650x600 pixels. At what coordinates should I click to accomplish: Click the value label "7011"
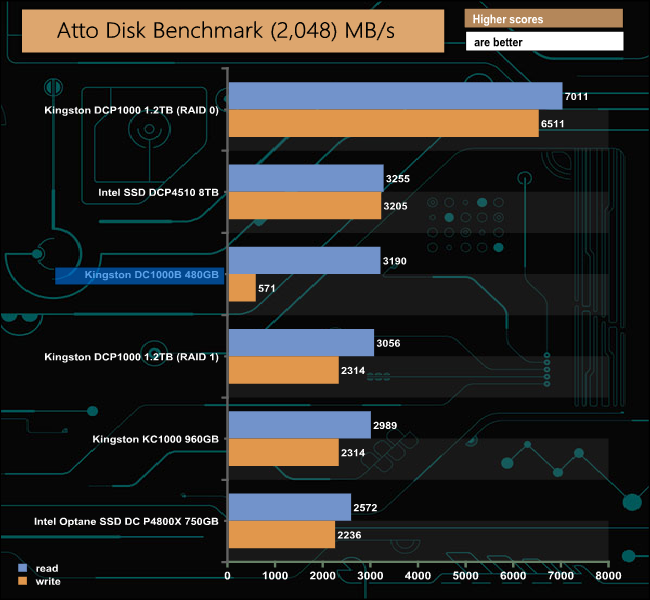[576, 97]
